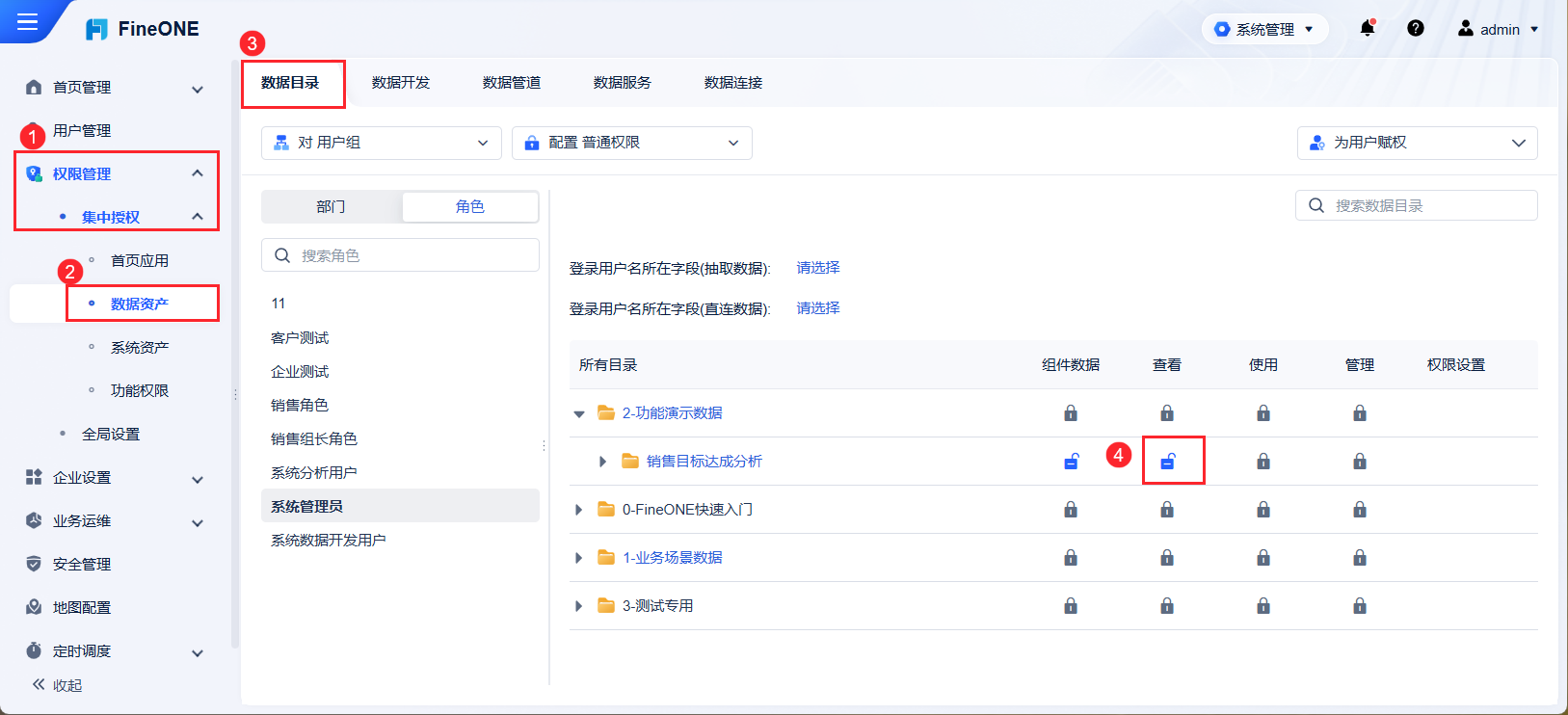Select the 销售组长角色 role

[x=314, y=439]
